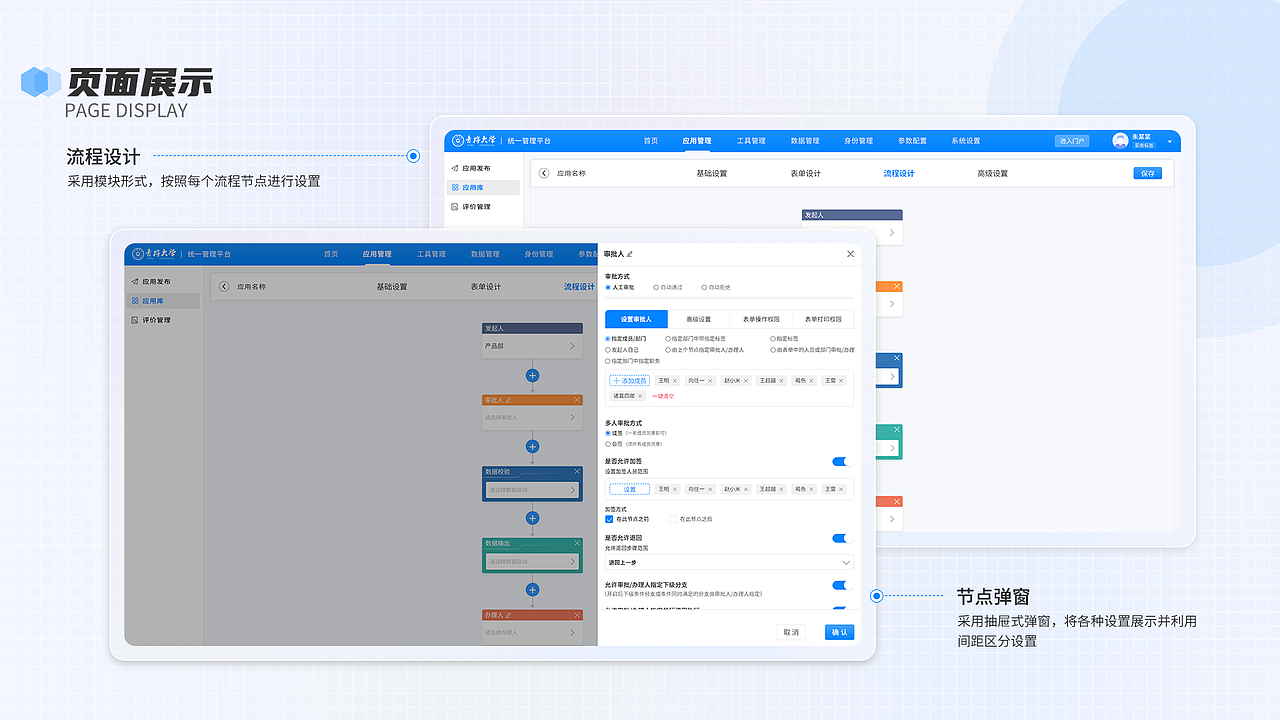1280x720 pixels.
Task: Click 进入门户 button in rear window
Action: [x=1072, y=141]
